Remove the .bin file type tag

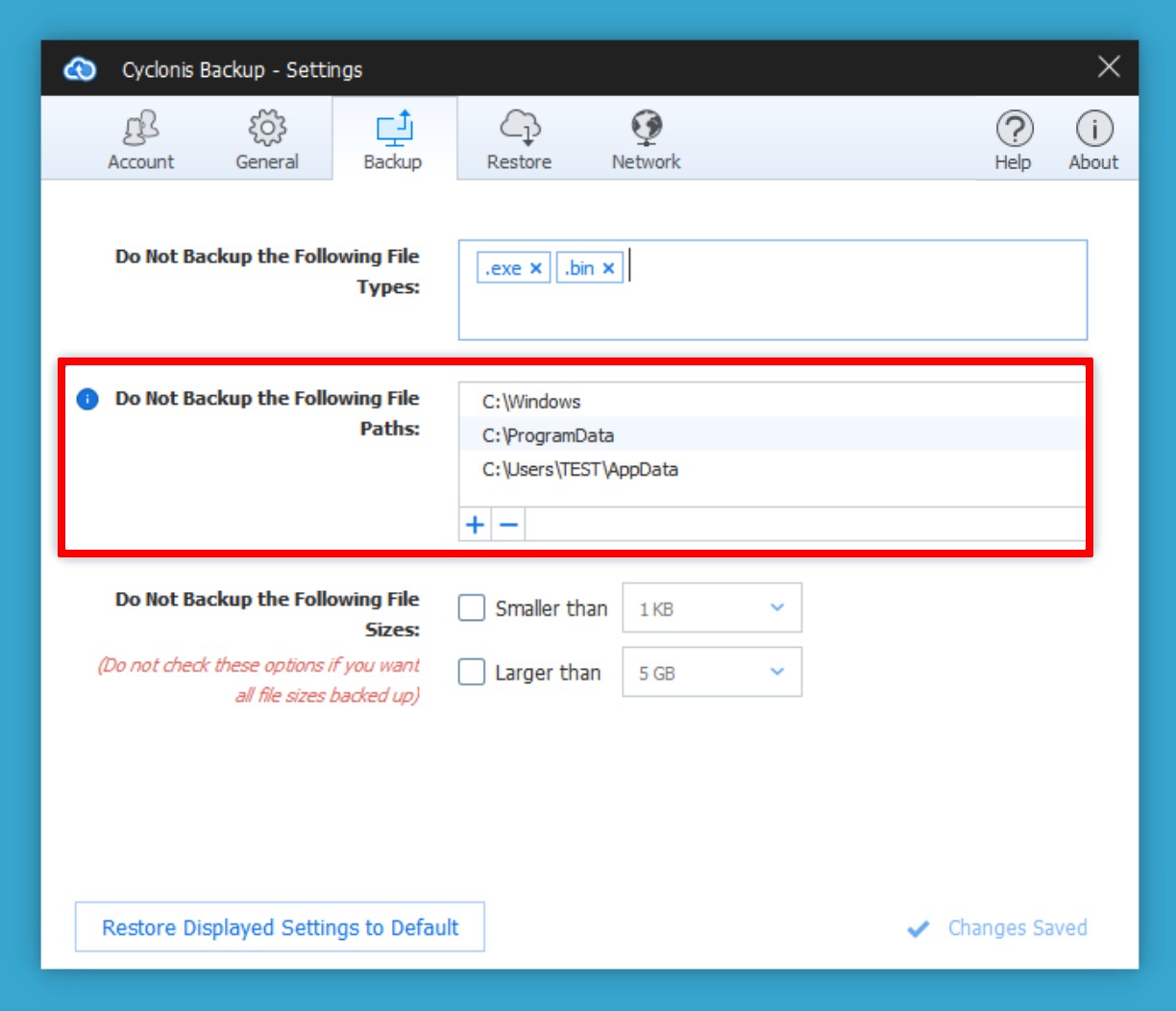coord(608,269)
